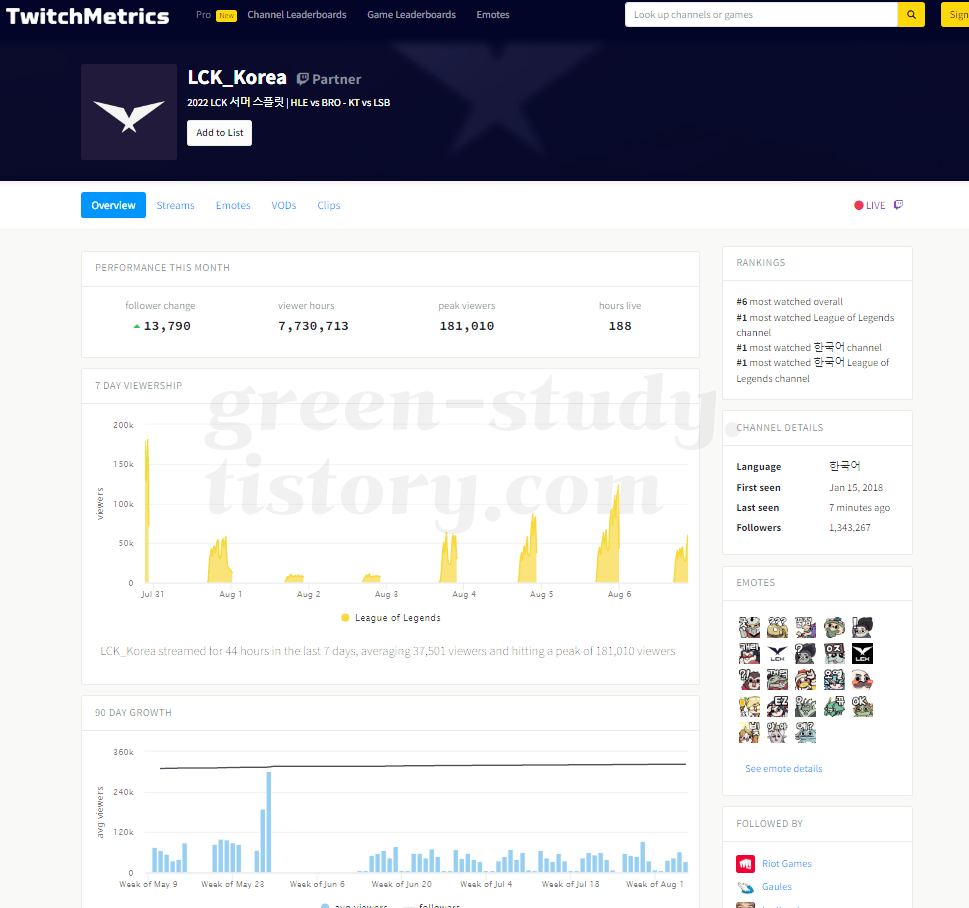969x908 pixels.
Task: Select the "빛" emote
Action: point(750,732)
